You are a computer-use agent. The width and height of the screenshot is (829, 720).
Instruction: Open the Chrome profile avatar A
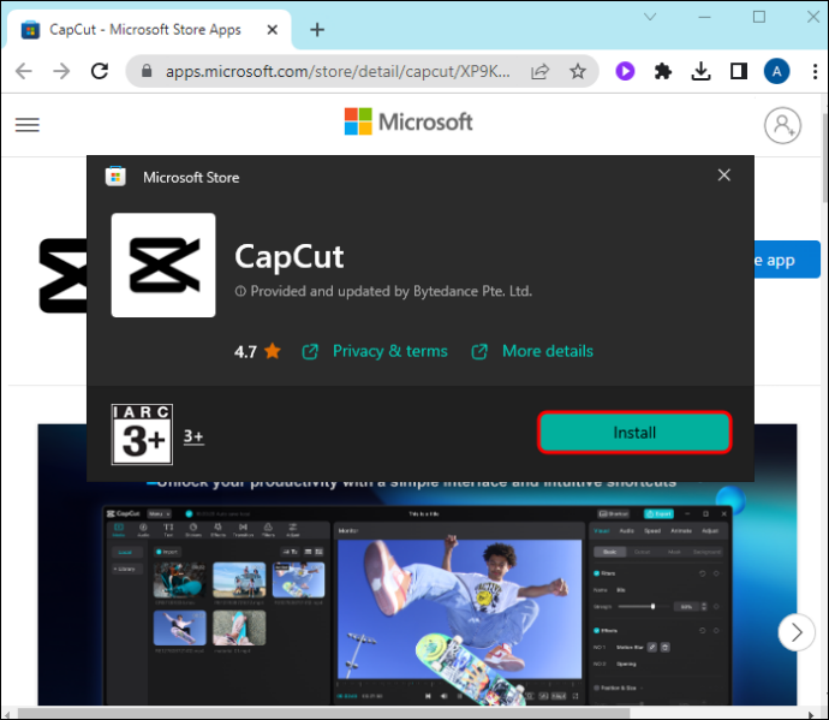tap(777, 71)
